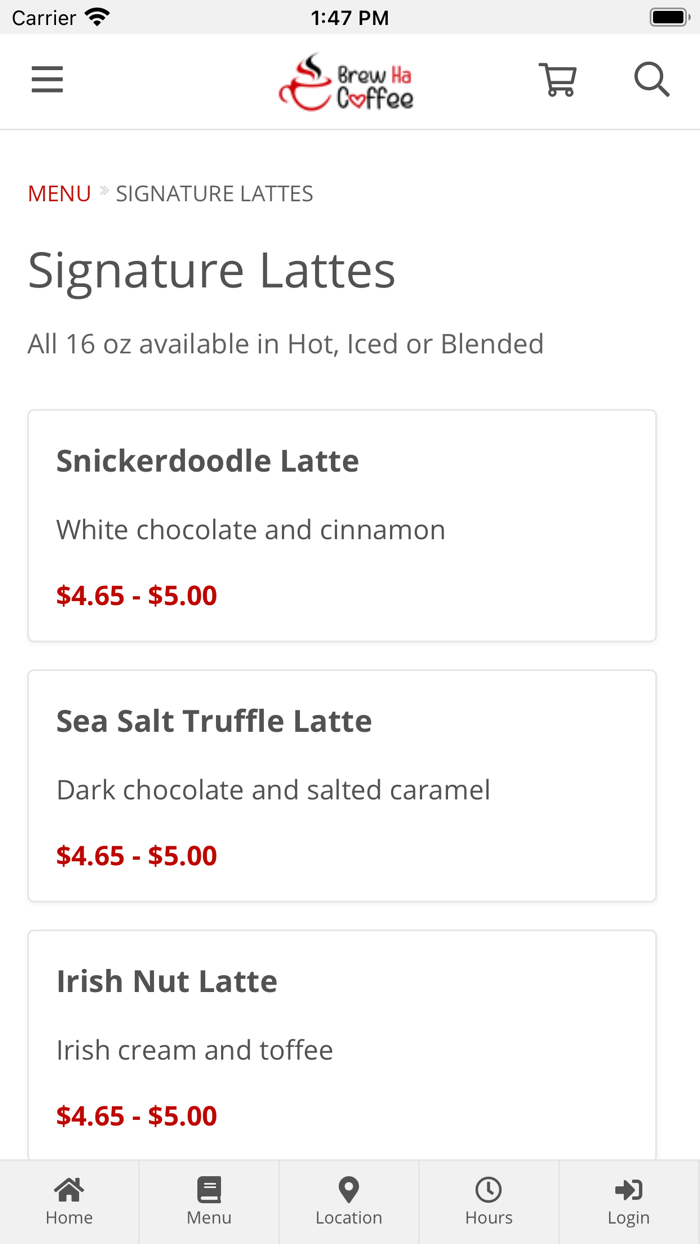Screen dimensions: 700x1244
Task: Tap the search magnifier icon
Action: pyautogui.click(x=651, y=79)
